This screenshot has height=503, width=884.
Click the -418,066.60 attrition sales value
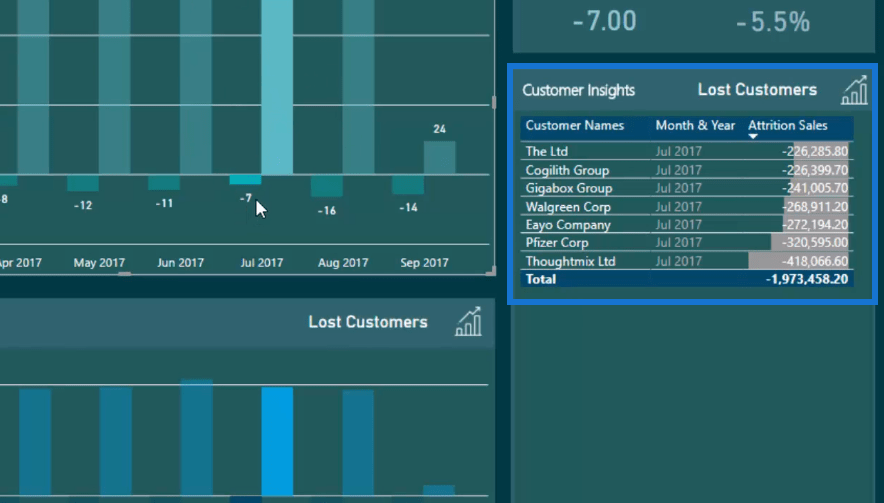click(815, 261)
